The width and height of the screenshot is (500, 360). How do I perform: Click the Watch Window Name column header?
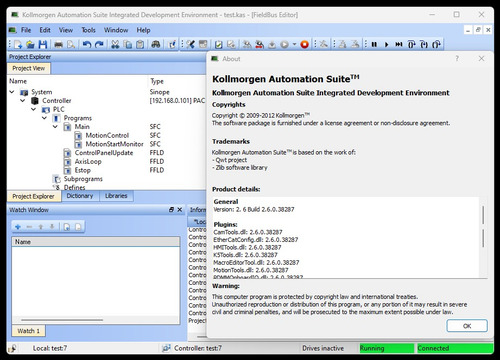(96, 242)
